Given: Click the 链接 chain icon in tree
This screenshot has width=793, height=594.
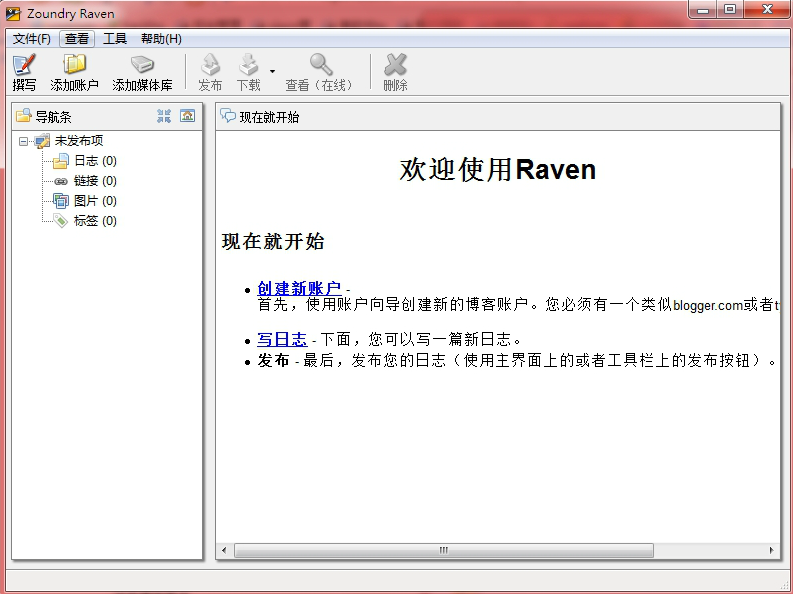Looking at the screenshot, I should [61, 181].
